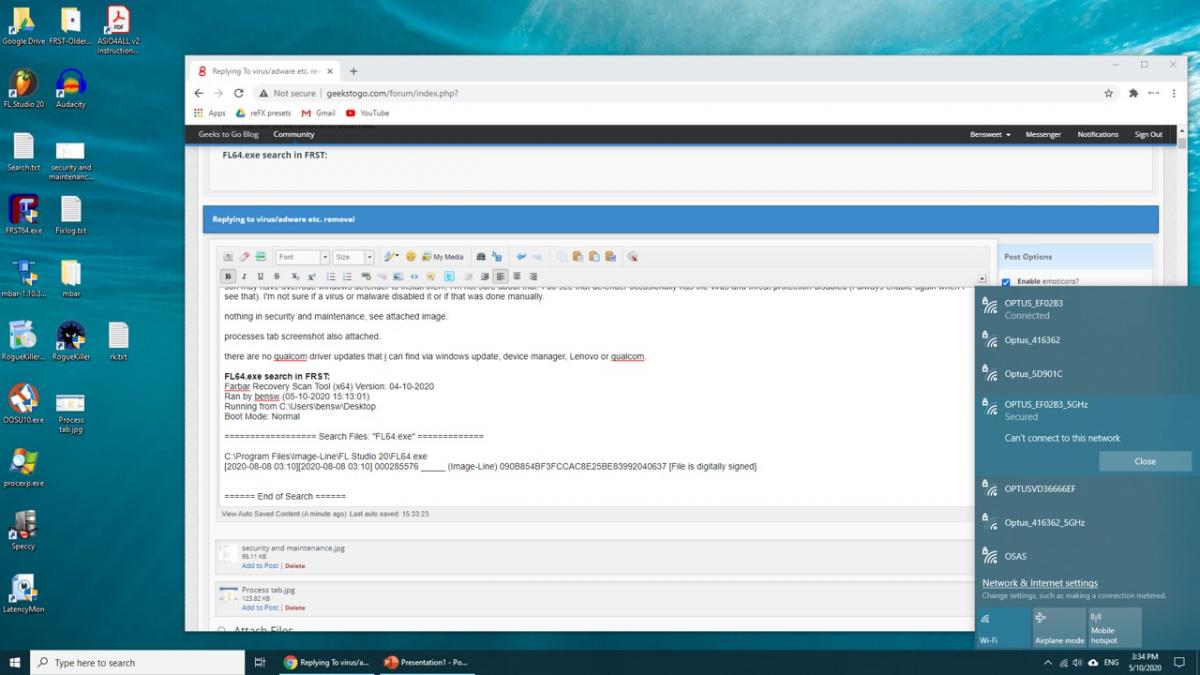Toggle bold formatting in the reply editor
The width and height of the screenshot is (1200, 675).
[228, 276]
